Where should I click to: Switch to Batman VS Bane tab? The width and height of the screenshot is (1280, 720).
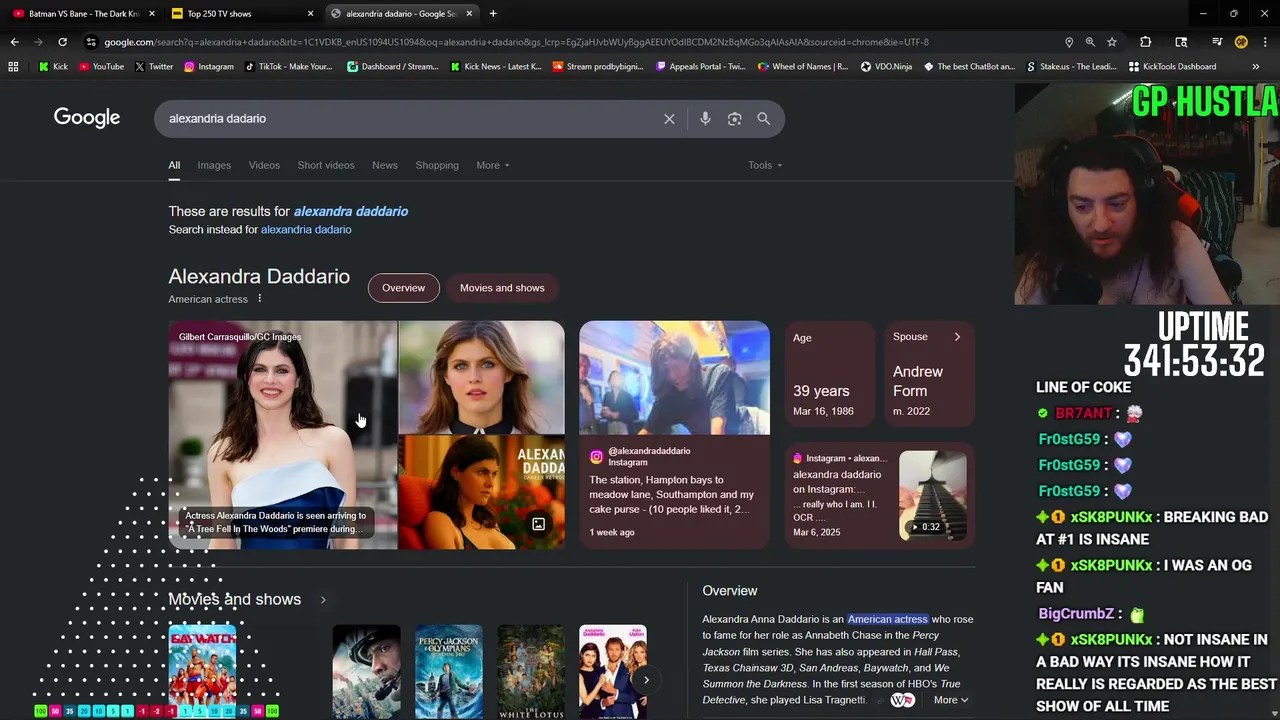83,14
